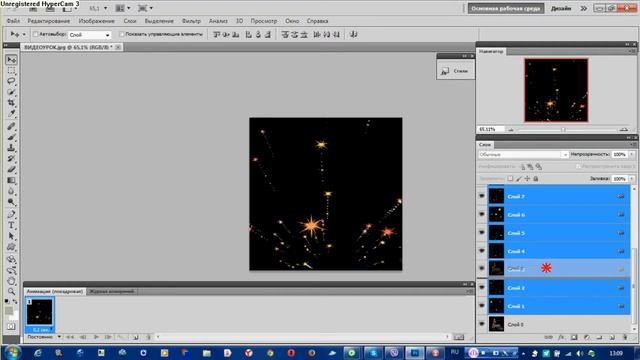This screenshot has width=640, height=360.
Task: Select the Path Selection tool
Action: coord(11,236)
